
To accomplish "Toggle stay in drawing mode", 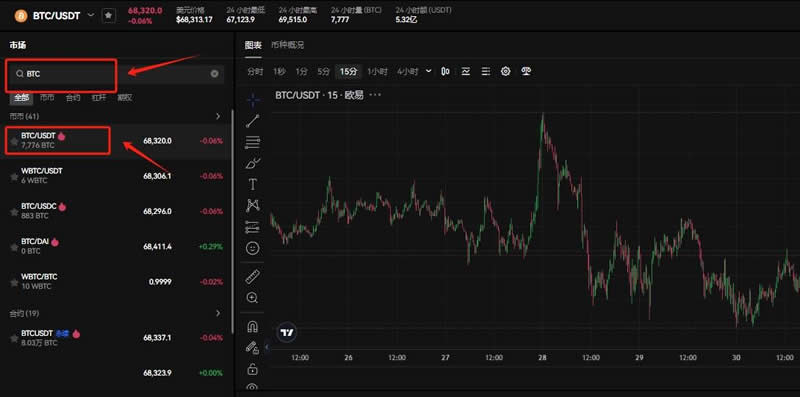I will [x=253, y=348].
